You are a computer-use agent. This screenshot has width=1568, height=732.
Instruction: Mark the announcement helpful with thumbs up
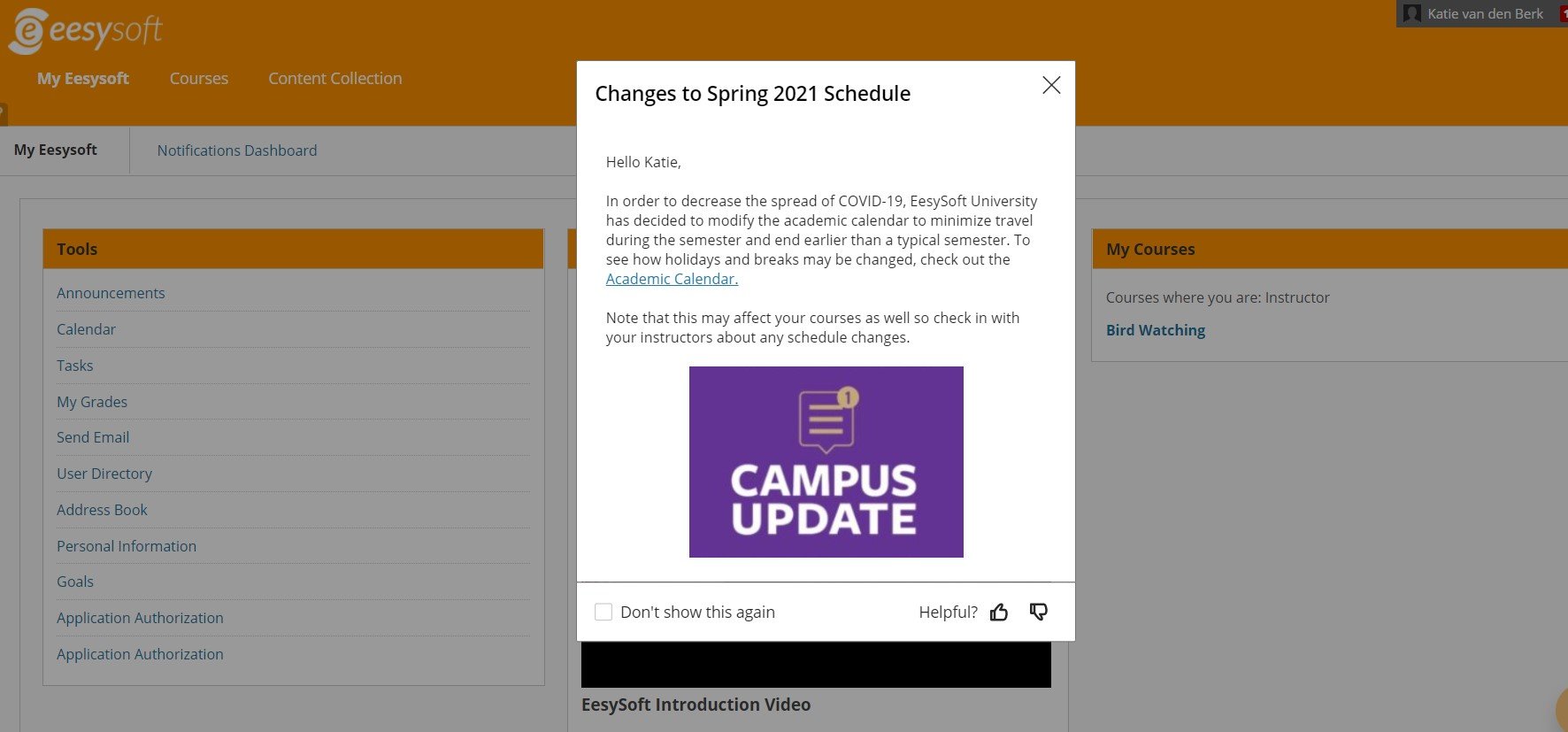pyautogui.click(x=999, y=612)
